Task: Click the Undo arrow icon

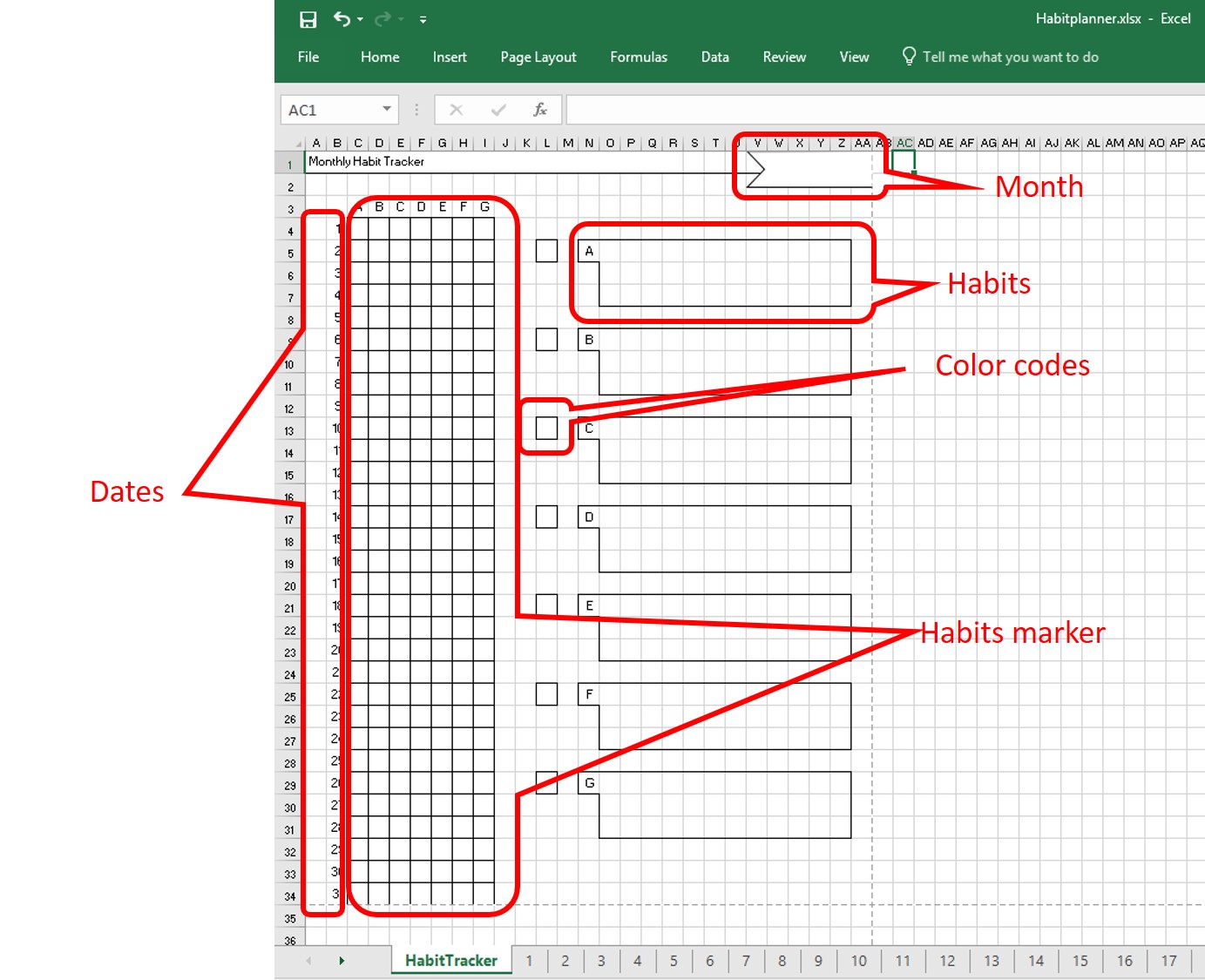Action: 342,18
